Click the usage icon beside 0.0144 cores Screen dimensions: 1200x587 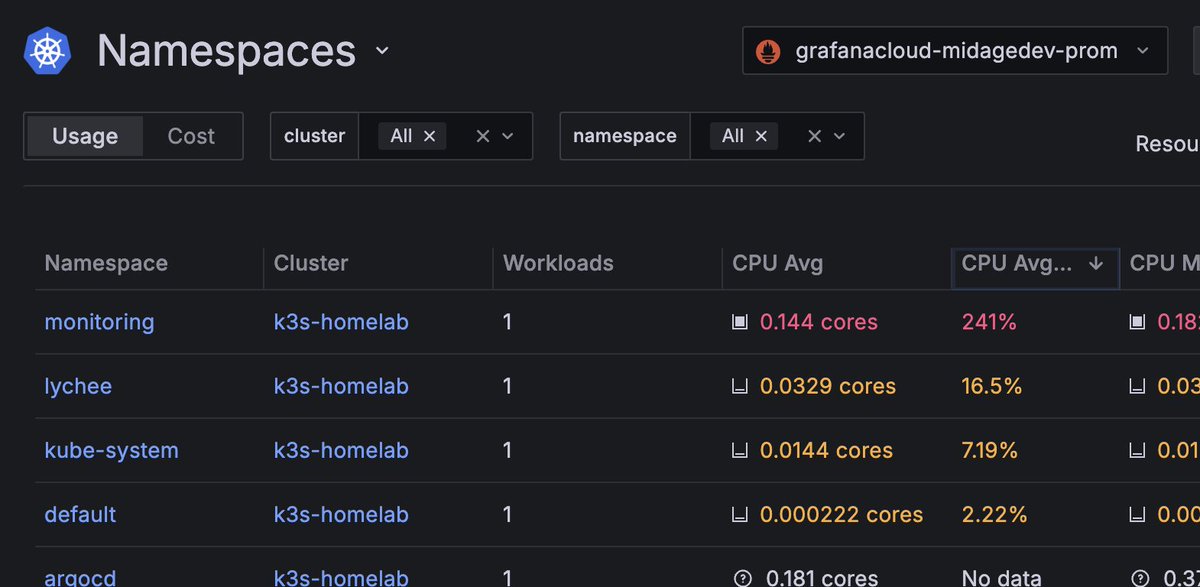tap(740, 450)
